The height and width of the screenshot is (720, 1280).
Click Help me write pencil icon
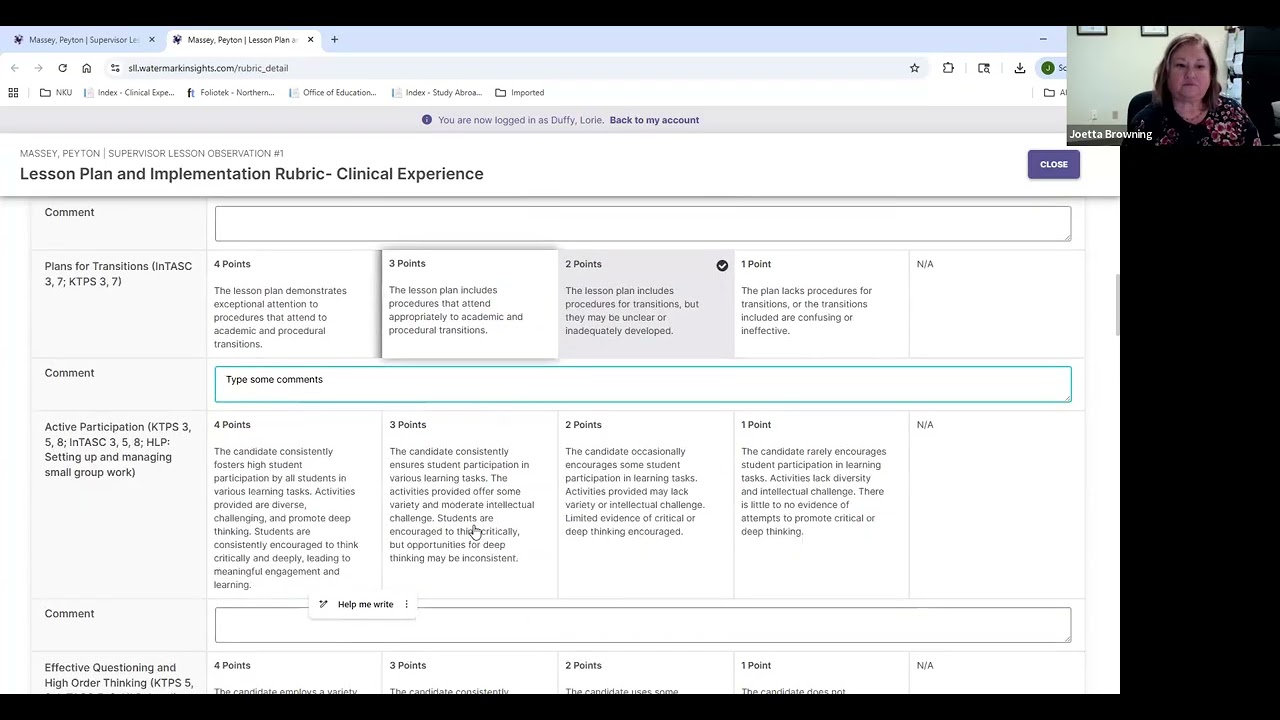(323, 604)
